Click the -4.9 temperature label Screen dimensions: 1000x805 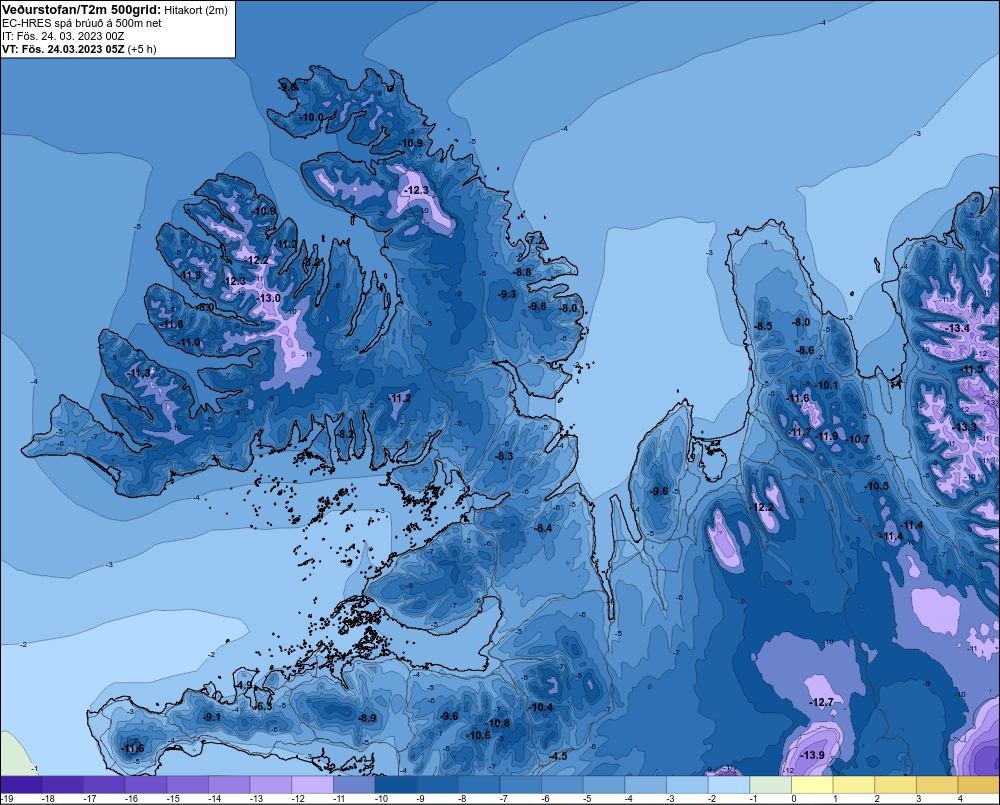coord(244,685)
